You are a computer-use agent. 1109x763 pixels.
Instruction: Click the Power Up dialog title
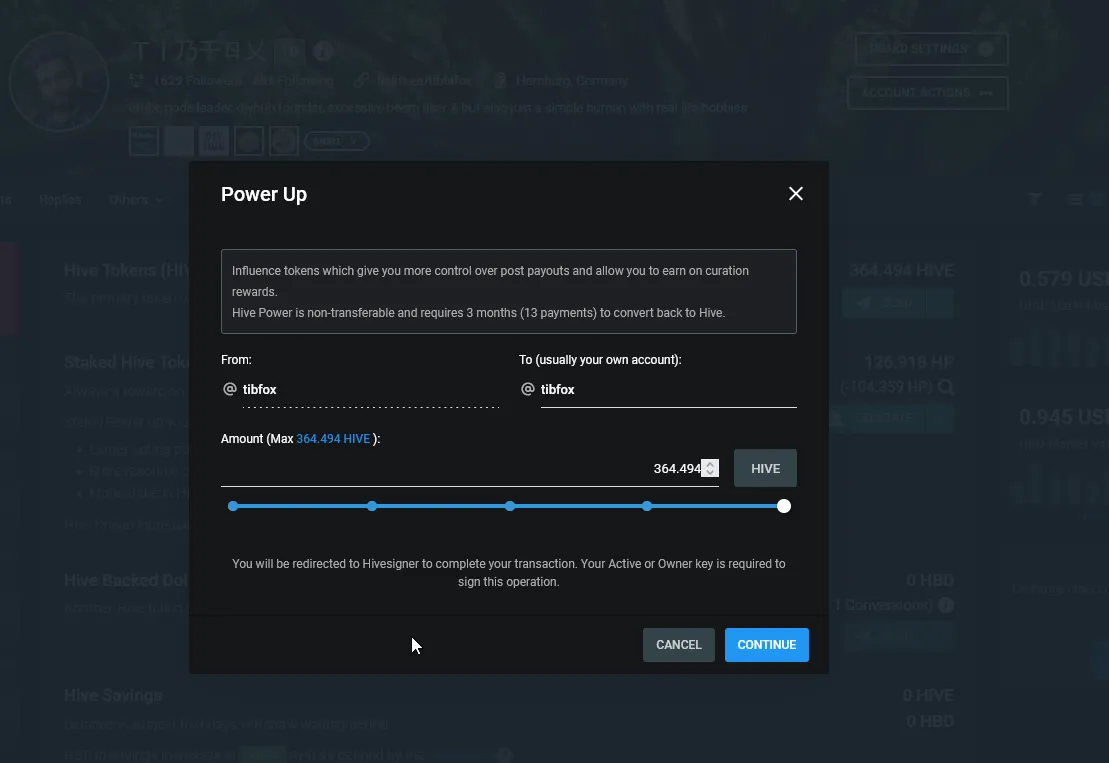tap(264, 194)
